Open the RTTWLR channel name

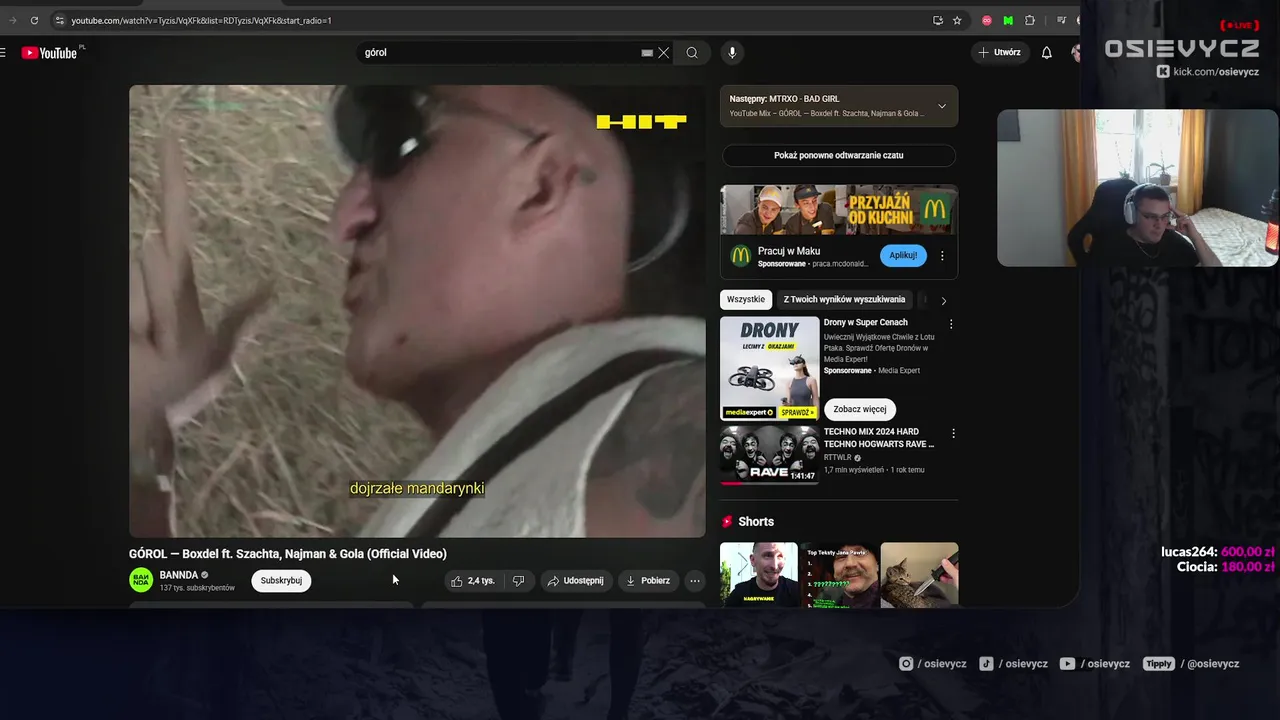(838, 458)
